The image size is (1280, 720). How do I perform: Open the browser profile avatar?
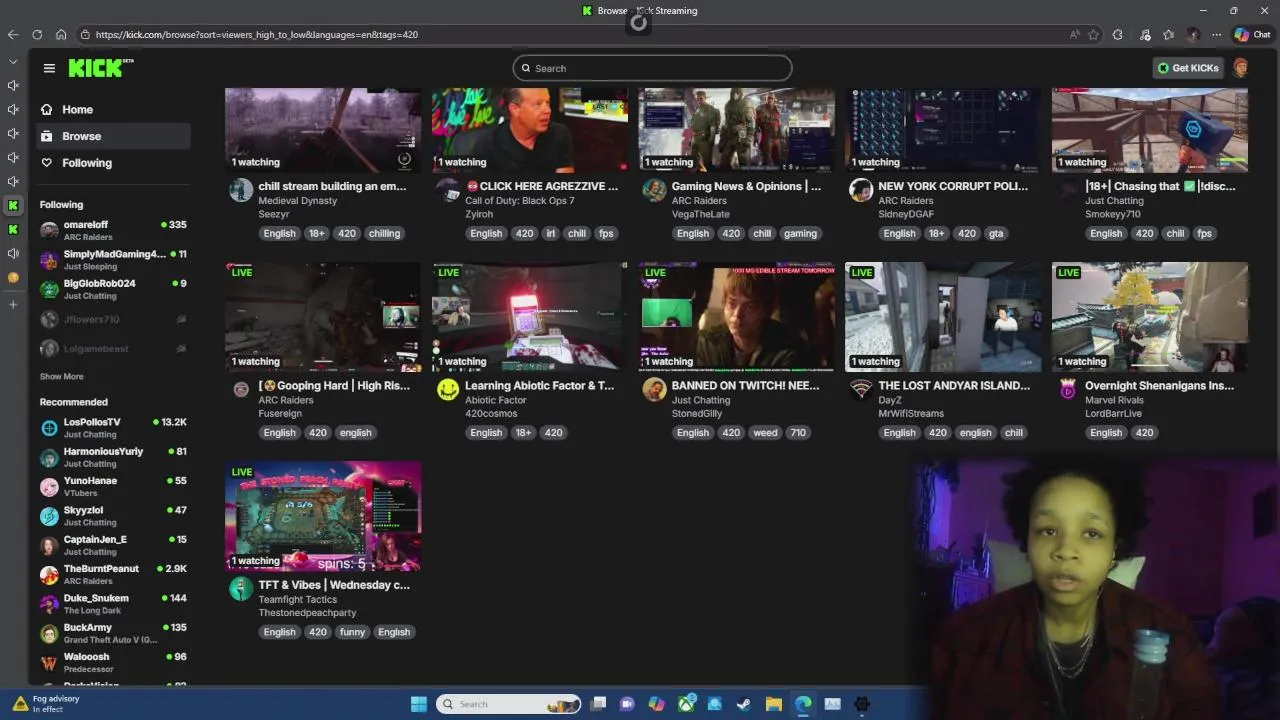click(x=1192, y=34)
